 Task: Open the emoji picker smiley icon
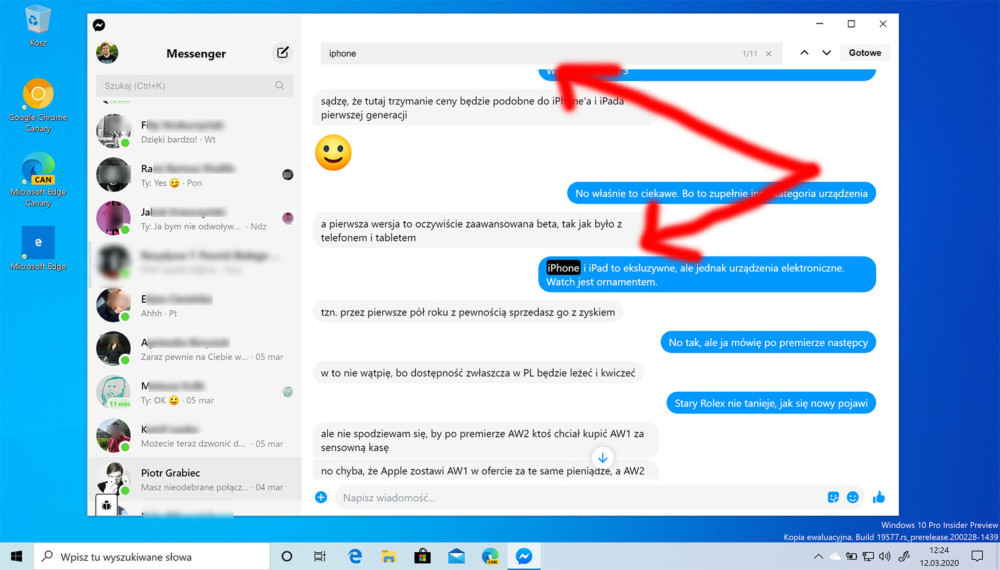coord(853,497)
